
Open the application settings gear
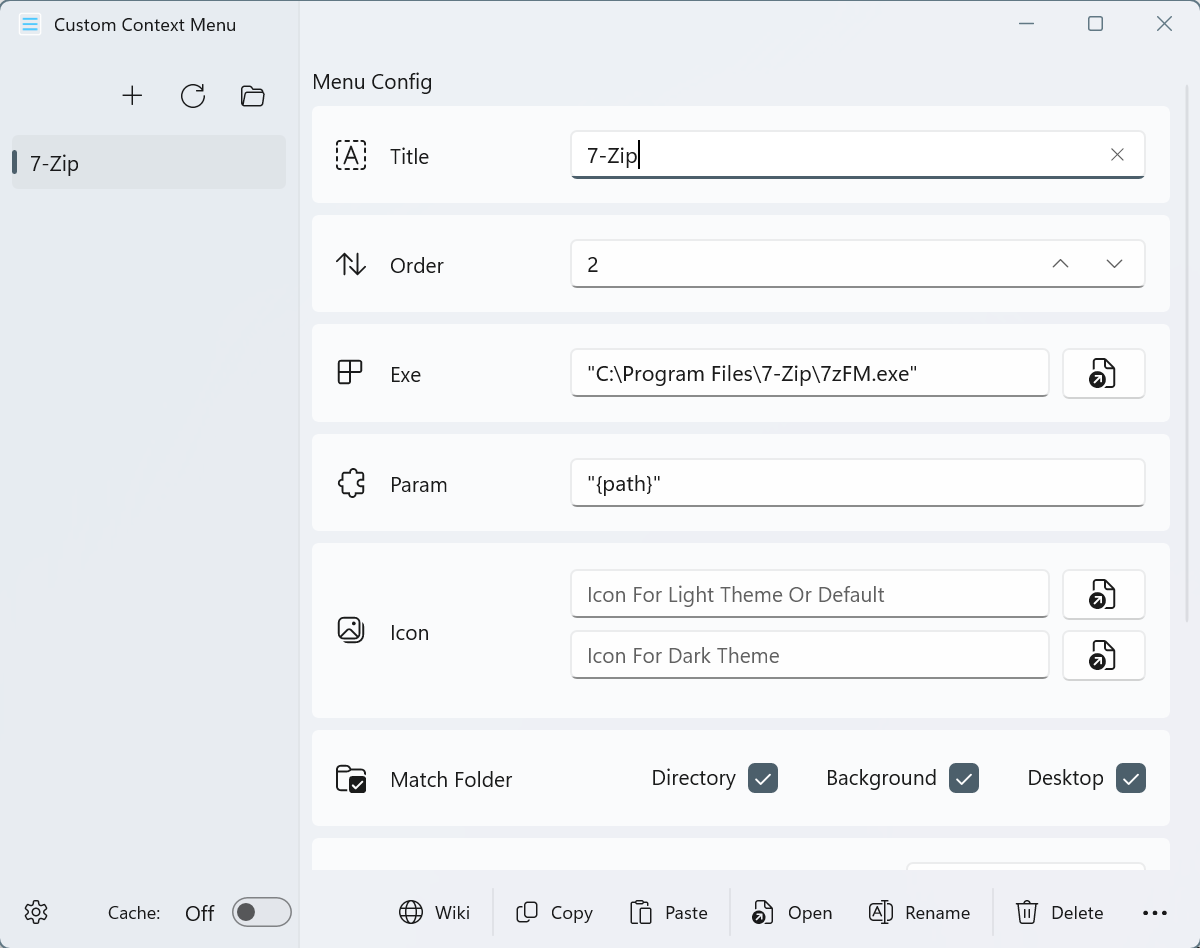tap(36, 911)
